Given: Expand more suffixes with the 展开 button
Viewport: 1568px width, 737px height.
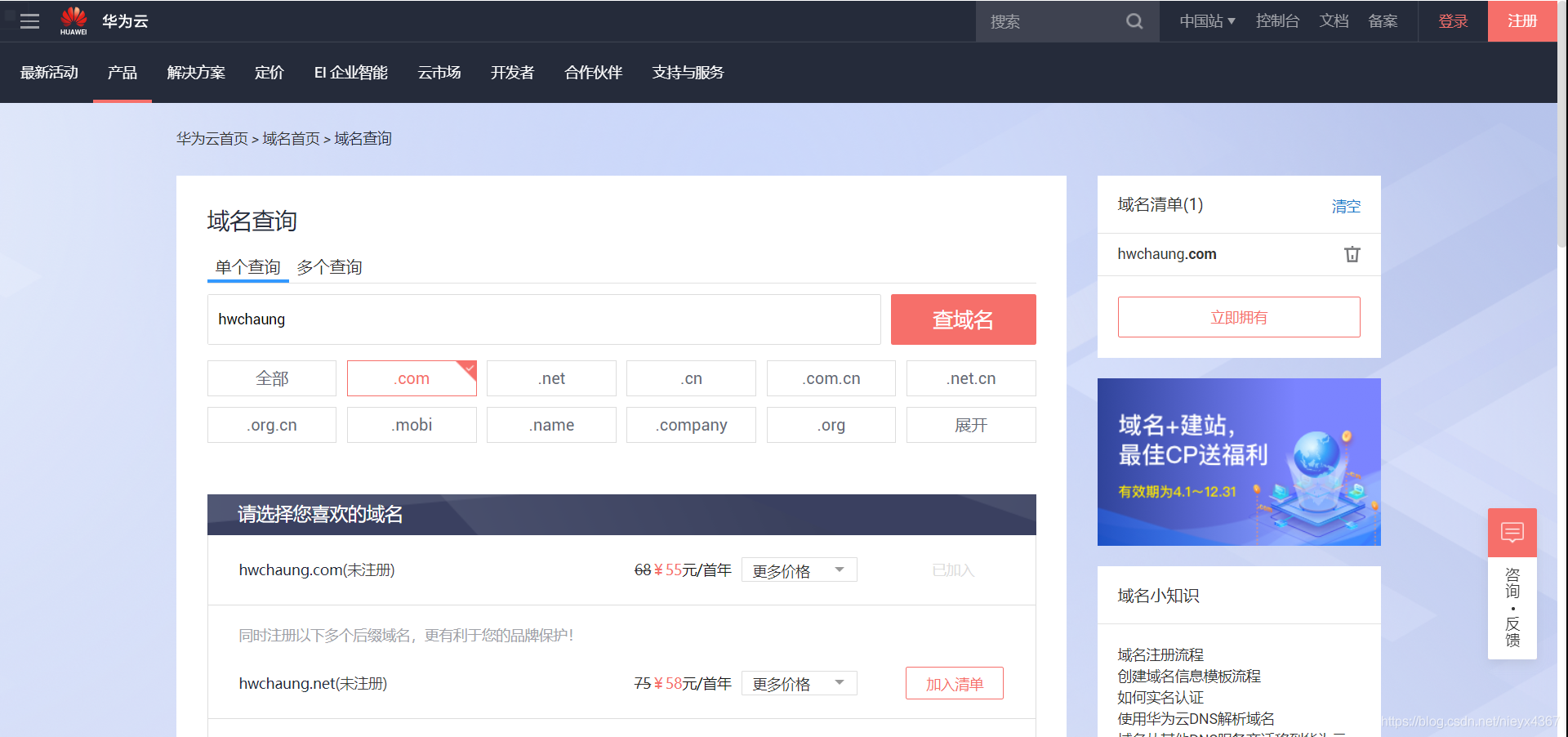Looking at the screenshot, I should pos(970,425).
